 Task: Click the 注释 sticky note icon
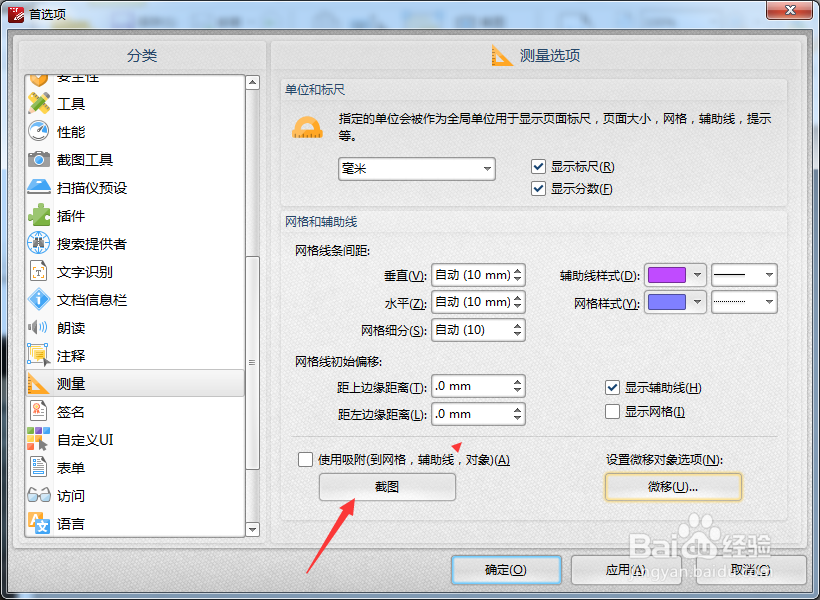[39, 355]
